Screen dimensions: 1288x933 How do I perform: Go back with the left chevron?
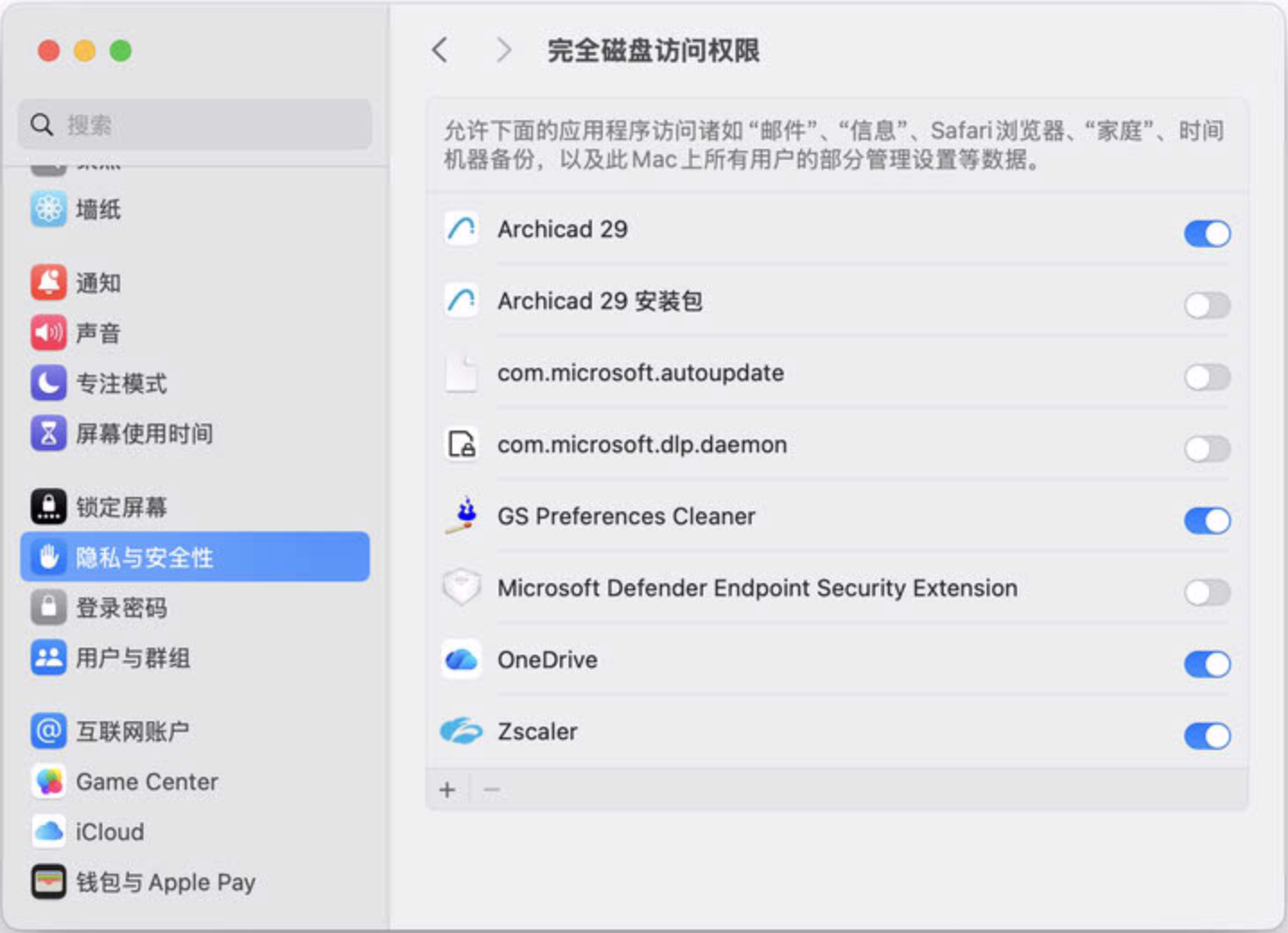click(x=439, y=50)
